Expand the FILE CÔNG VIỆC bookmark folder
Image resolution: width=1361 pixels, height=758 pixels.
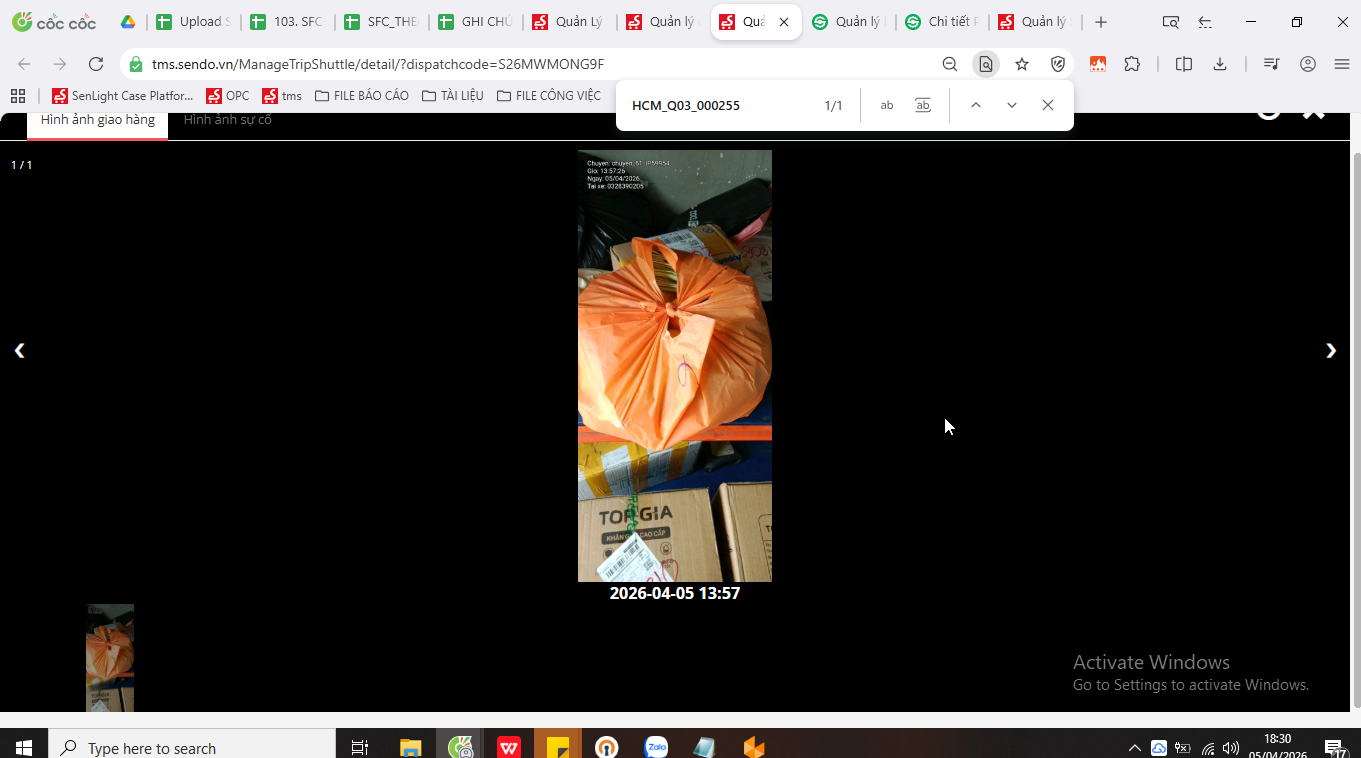tap(549, 96)
